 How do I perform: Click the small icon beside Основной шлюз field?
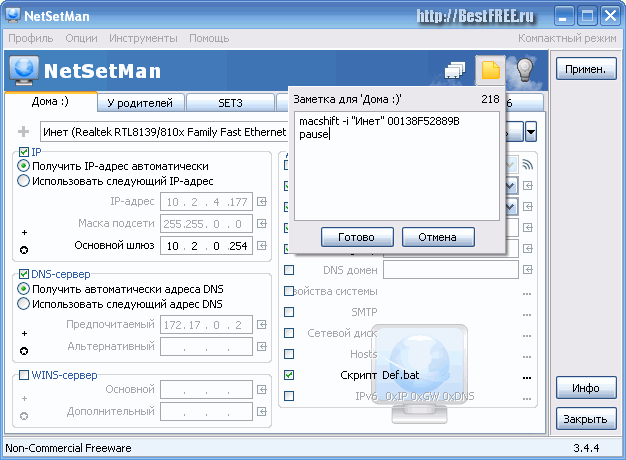[262, 246]
